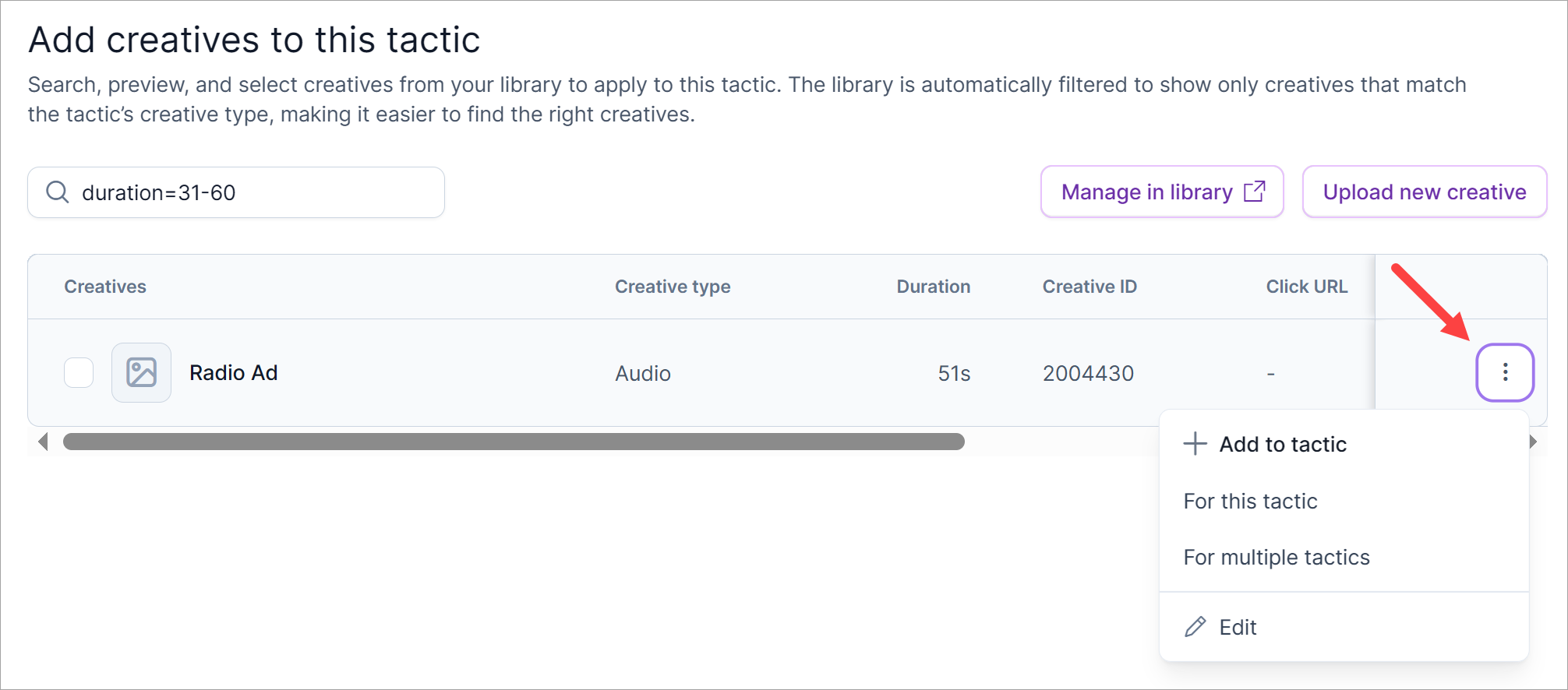Click the right scroll arrow of the table
Screen dimensions: 1568x690
(x=1533, y=442)
